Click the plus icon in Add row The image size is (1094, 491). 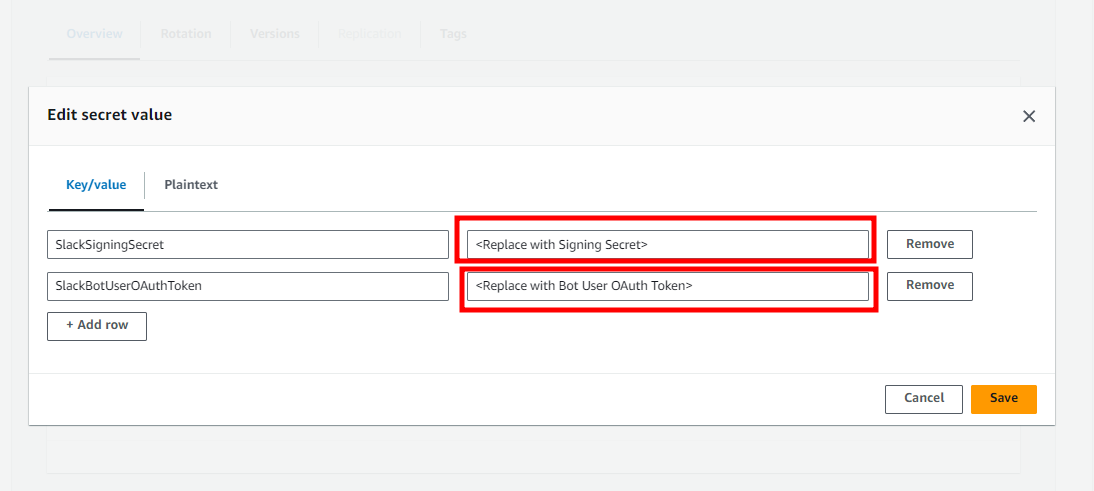tap(70, 327)
